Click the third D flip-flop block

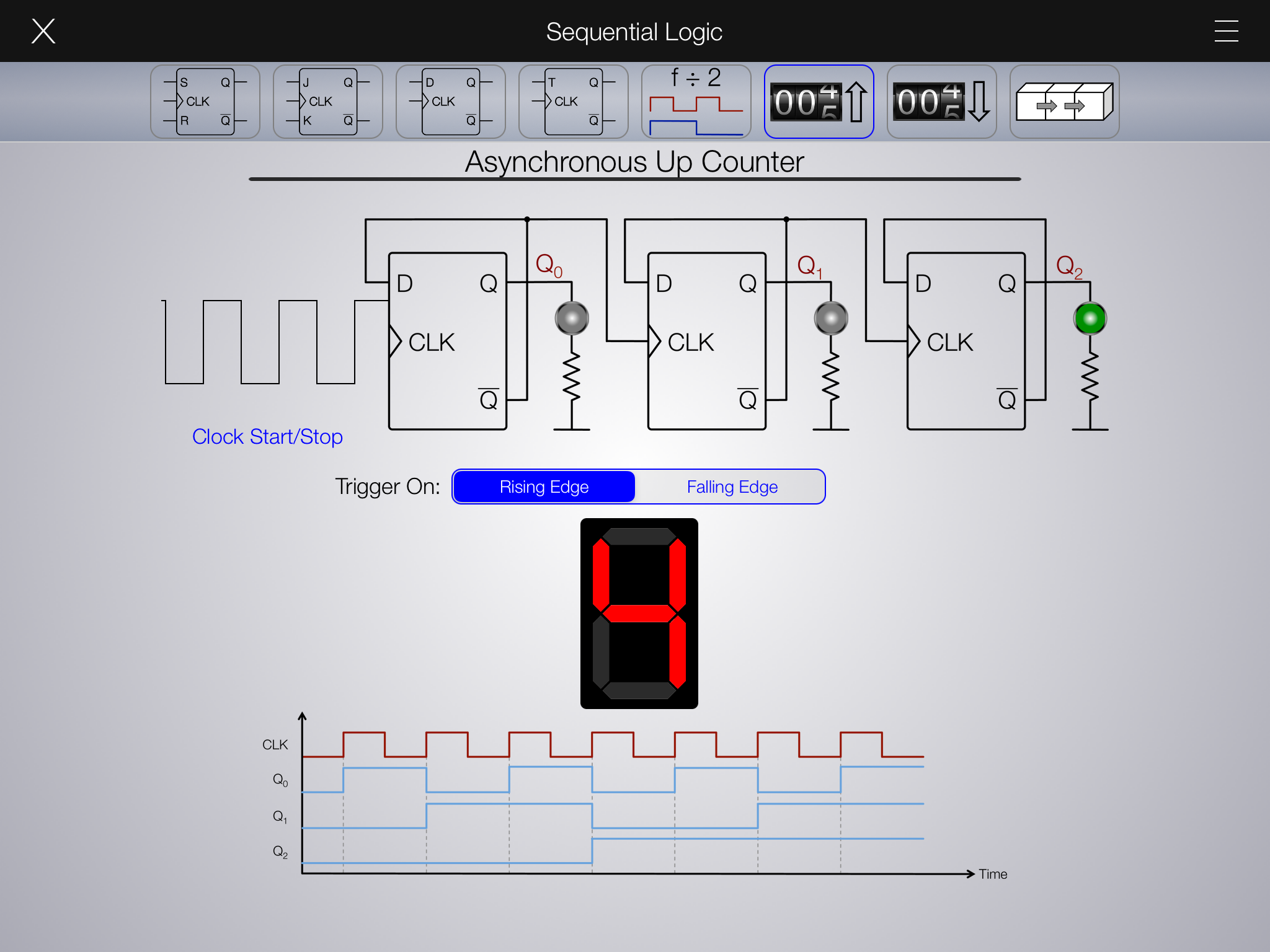966,341
